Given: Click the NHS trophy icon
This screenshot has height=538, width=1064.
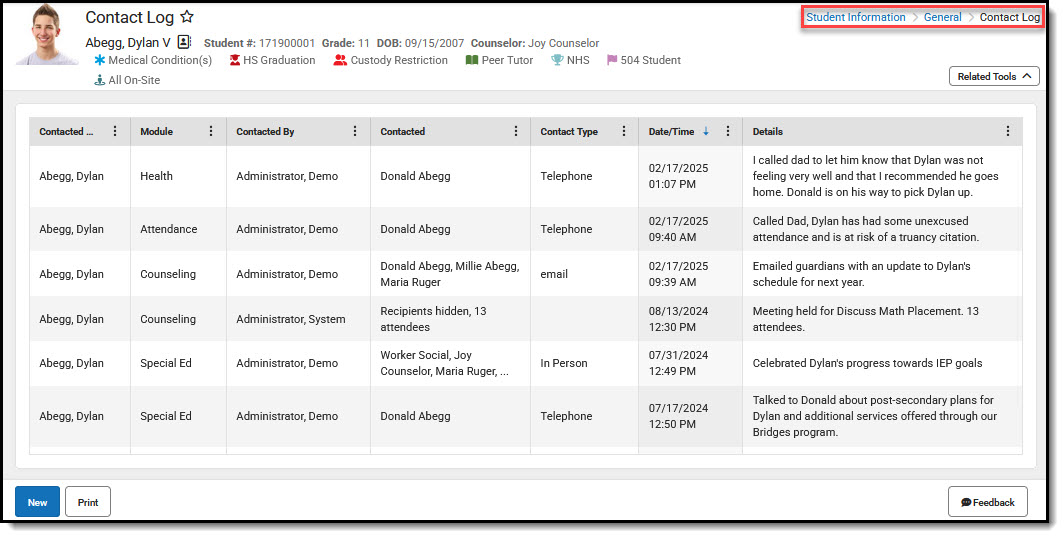Looking at the screenshot, I should pyautogui.click(x=557, y=60).
